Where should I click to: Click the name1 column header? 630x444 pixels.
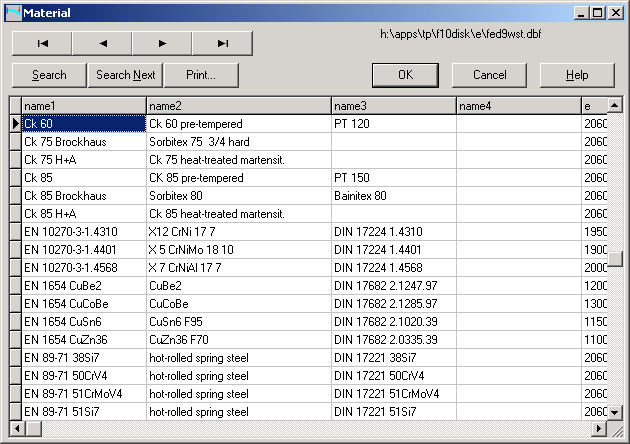[83, 105]
